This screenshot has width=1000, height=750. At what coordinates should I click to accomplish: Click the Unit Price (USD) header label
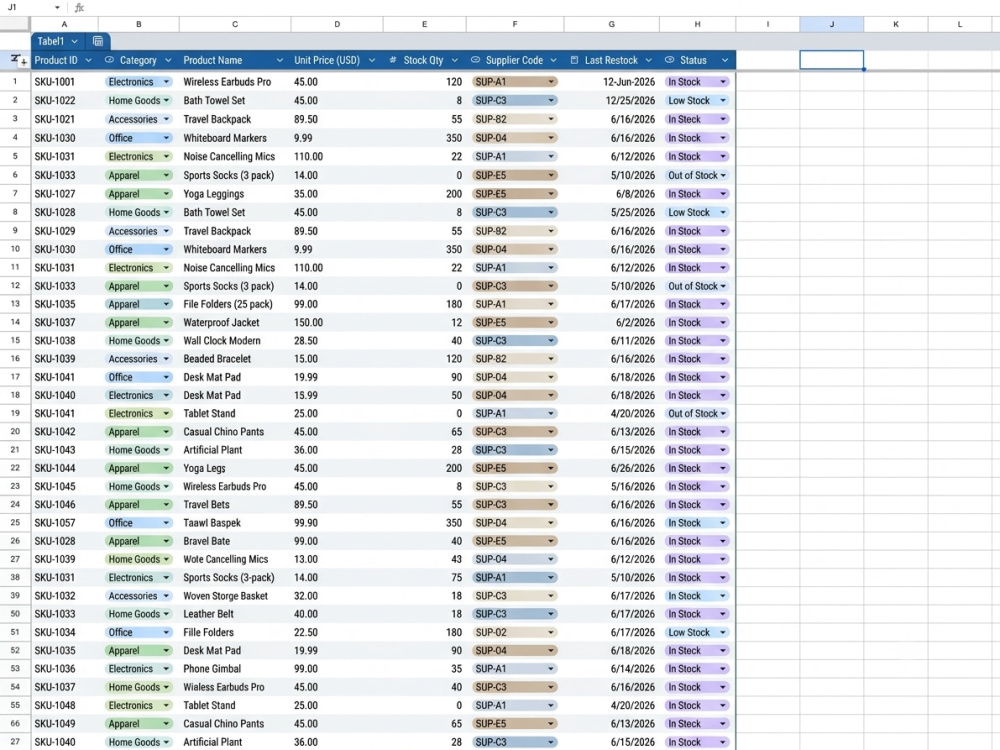[x=327, y=60]
